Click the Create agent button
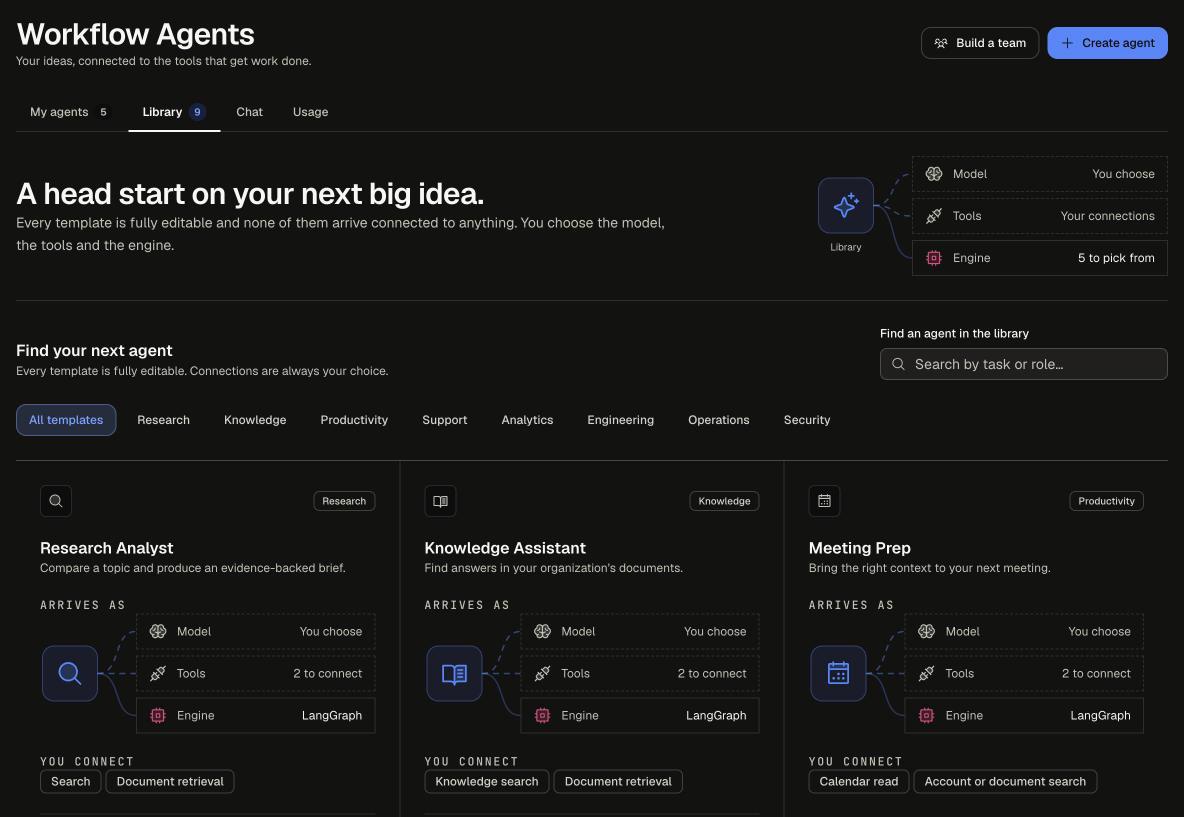1184x817 pixels. click(x=1108, y=43)
